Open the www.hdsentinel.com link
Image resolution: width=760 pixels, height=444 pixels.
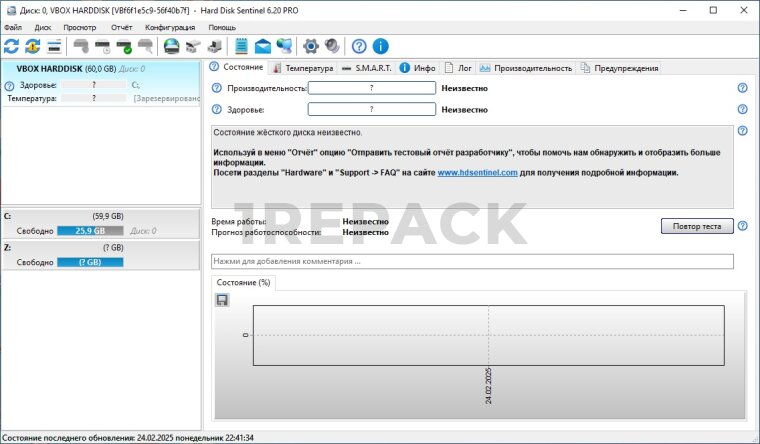coord(477,172)
